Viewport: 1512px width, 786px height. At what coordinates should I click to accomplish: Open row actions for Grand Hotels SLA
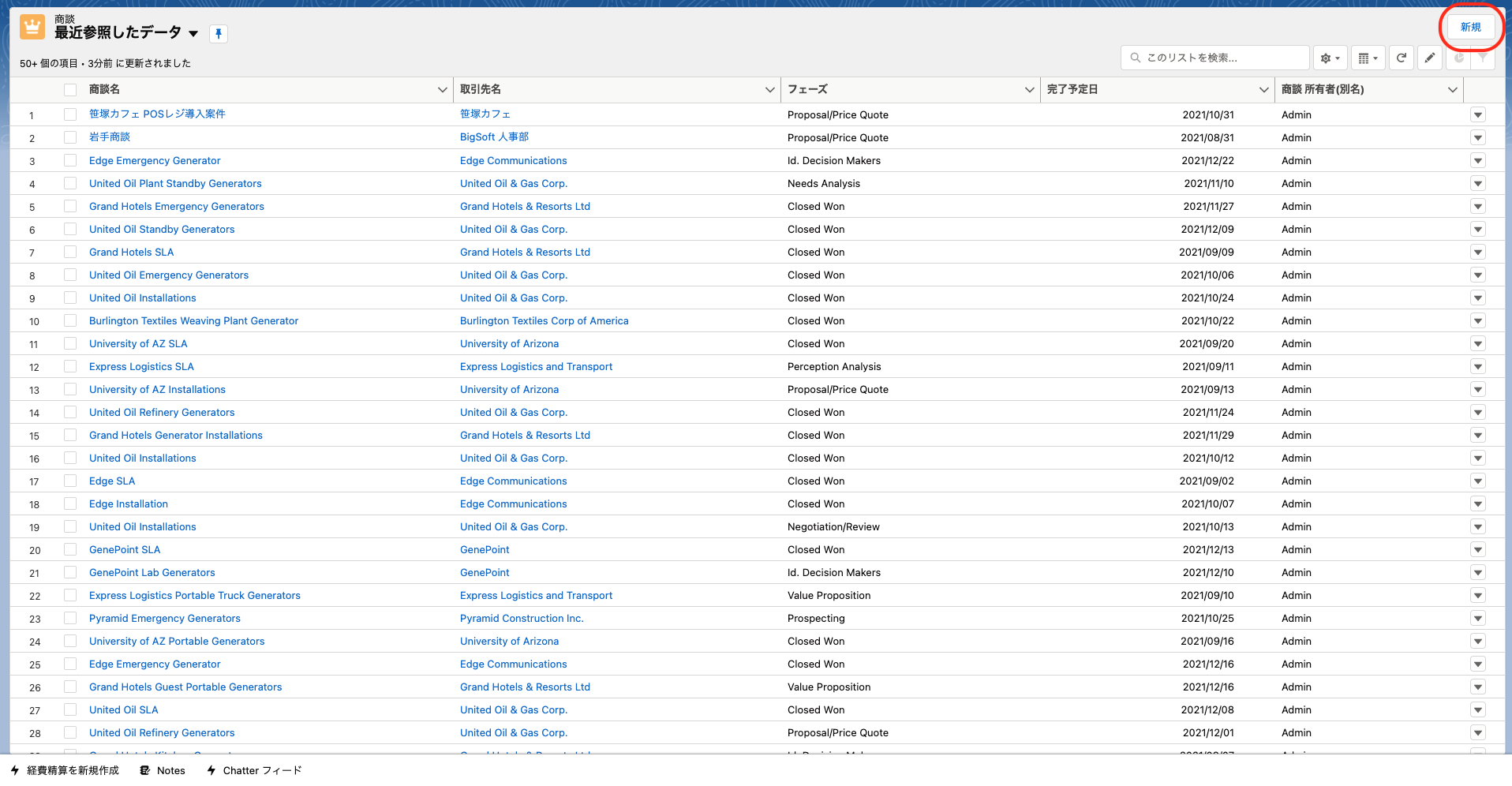point(1478,252)
